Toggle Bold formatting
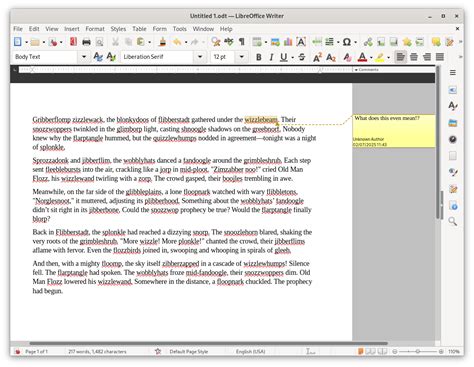Image resolution: width=474 pixels, height=367 pixels. (x=258, y=57)
